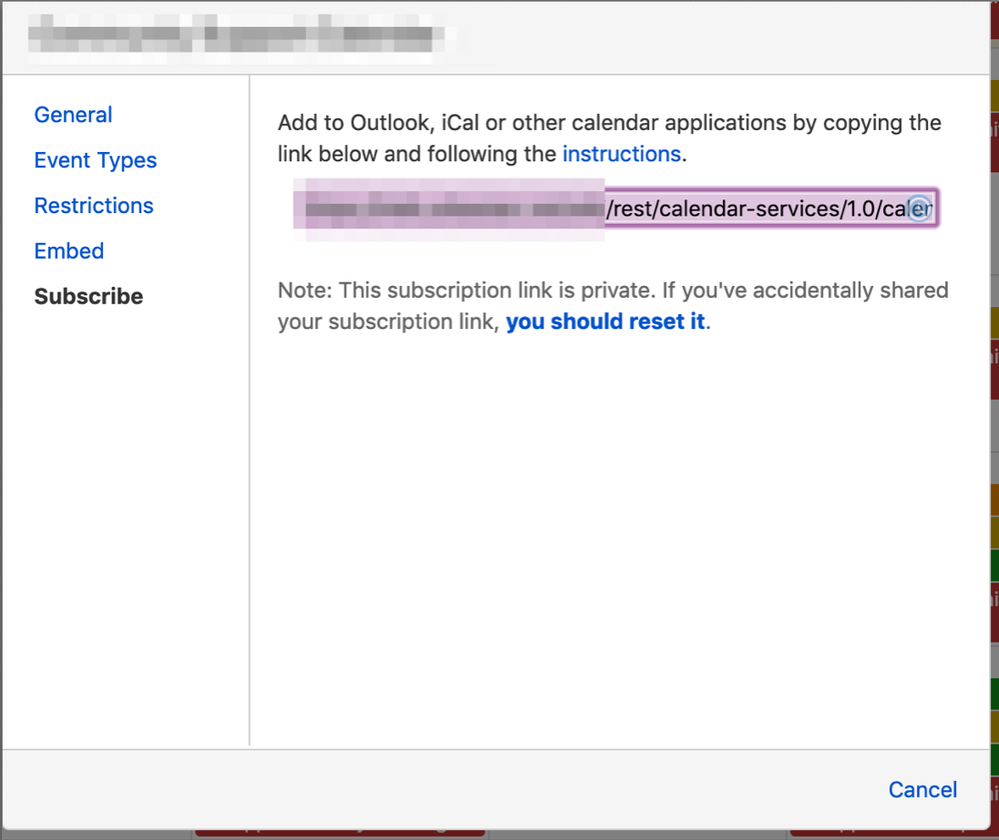This screenshot has width=999, height=840.
Task: Click the green event strip at the right edge
Action: point(995,565)
